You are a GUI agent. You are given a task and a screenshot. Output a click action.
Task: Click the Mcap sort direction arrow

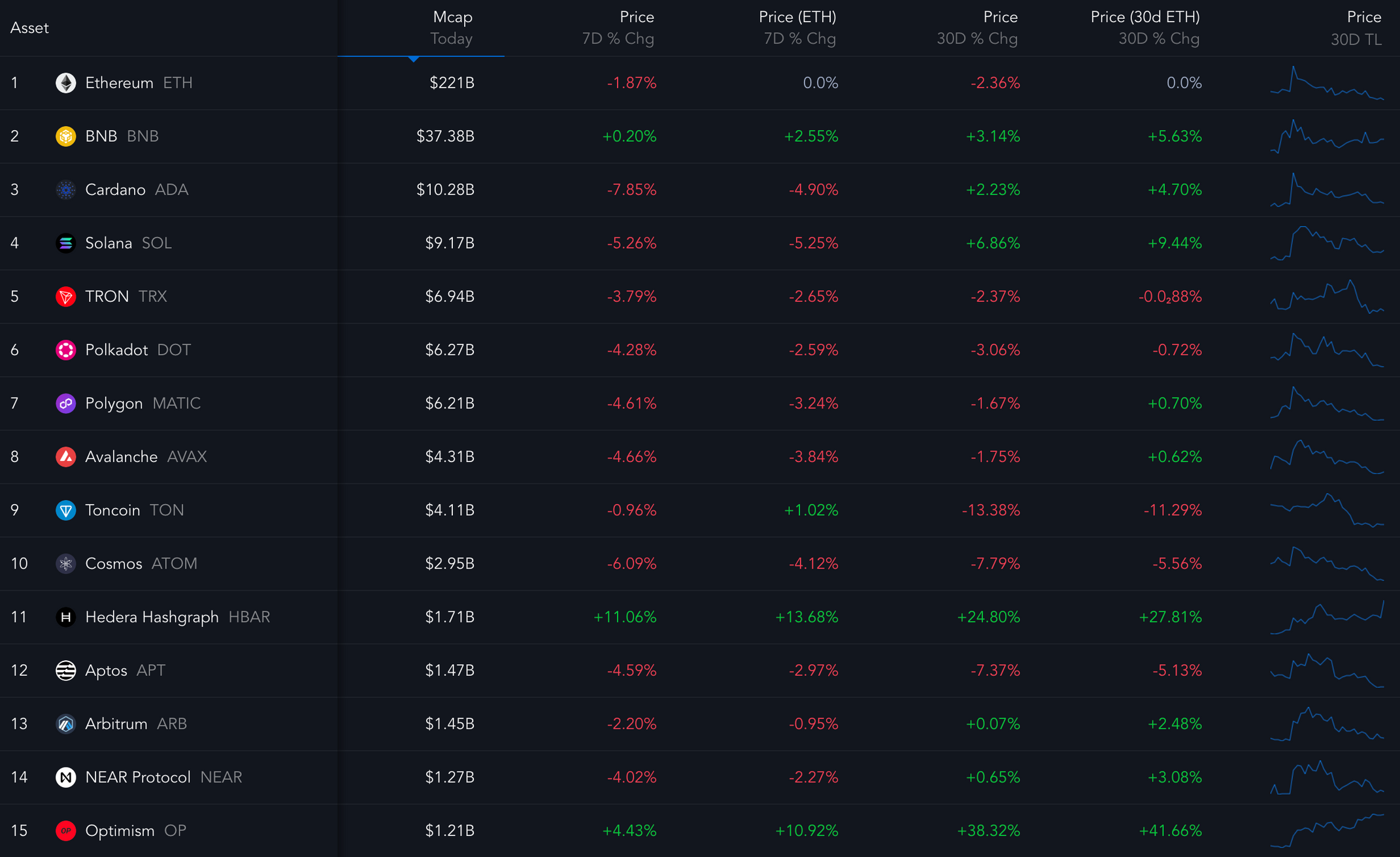click(x=414, y=59)
